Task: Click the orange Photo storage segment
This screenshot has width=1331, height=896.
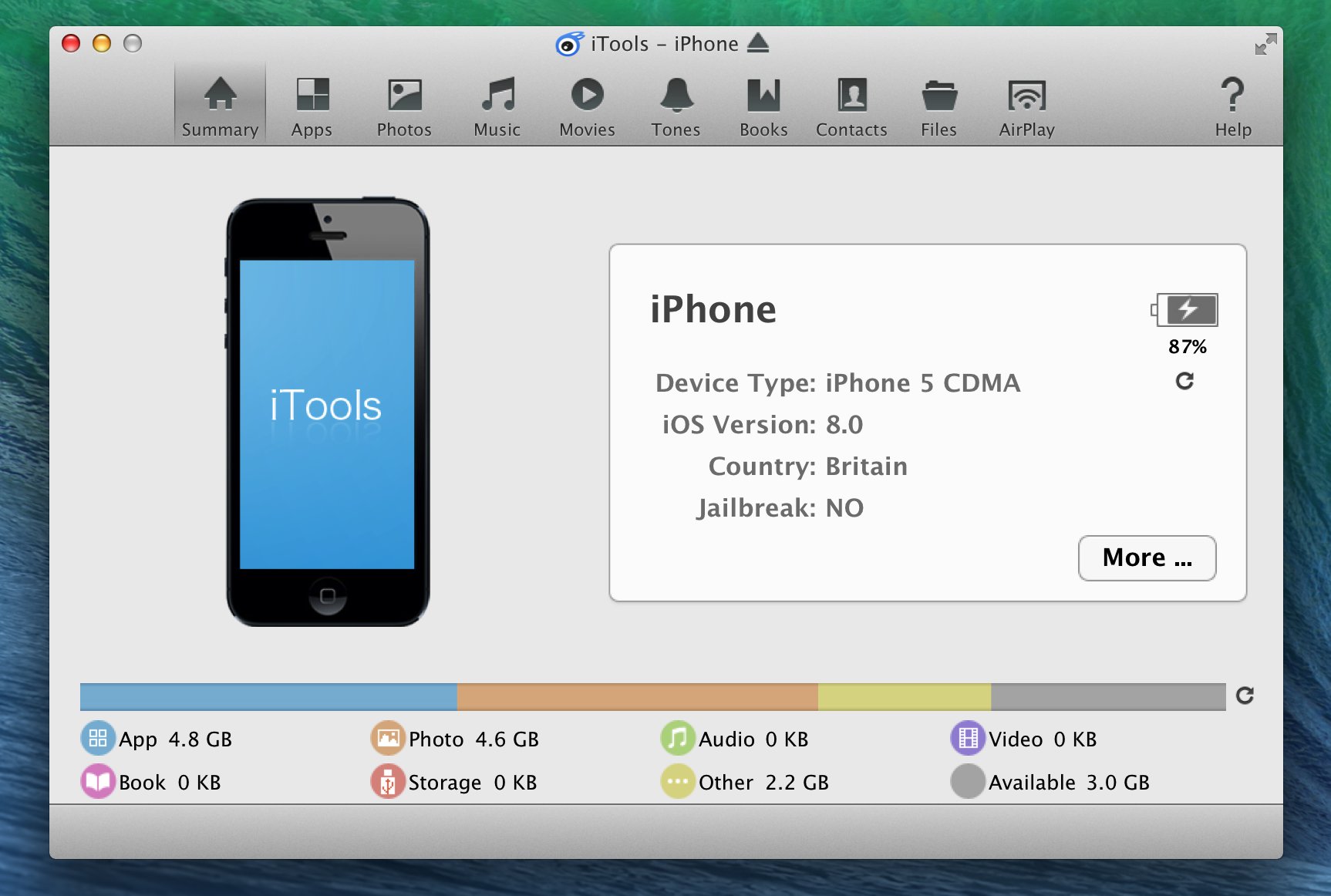Action: (x=637, y=696)
